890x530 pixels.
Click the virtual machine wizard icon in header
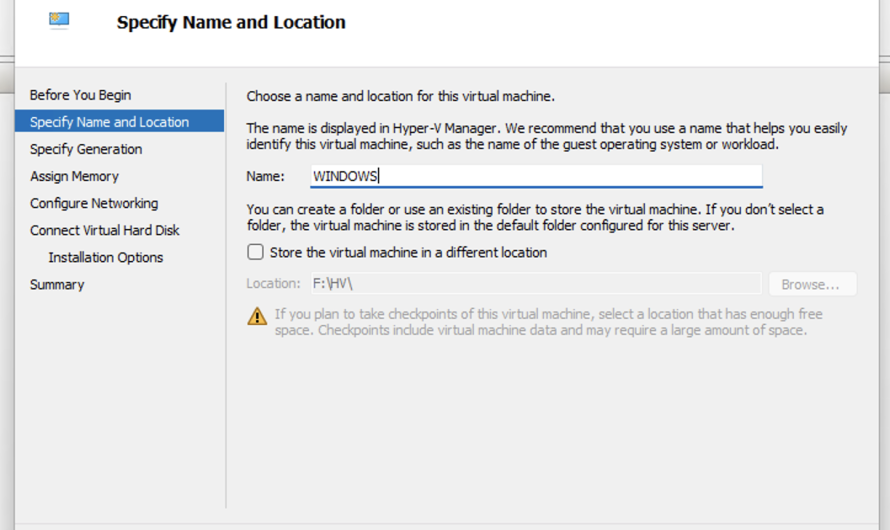[x=59, y=19]
